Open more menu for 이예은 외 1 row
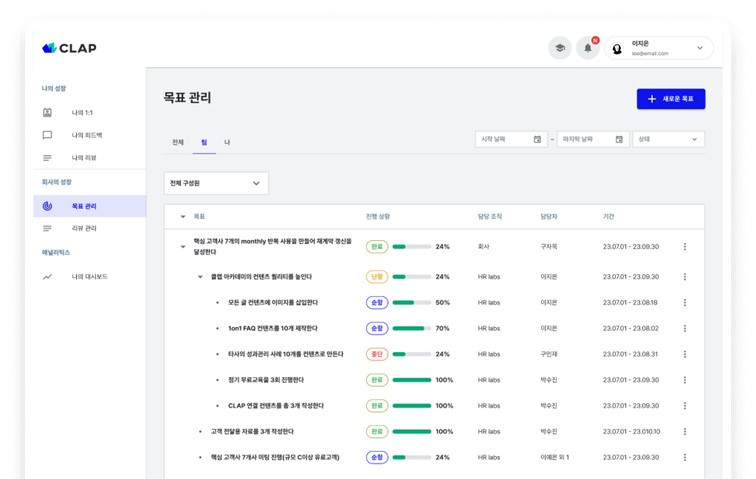 pos(685,457)
